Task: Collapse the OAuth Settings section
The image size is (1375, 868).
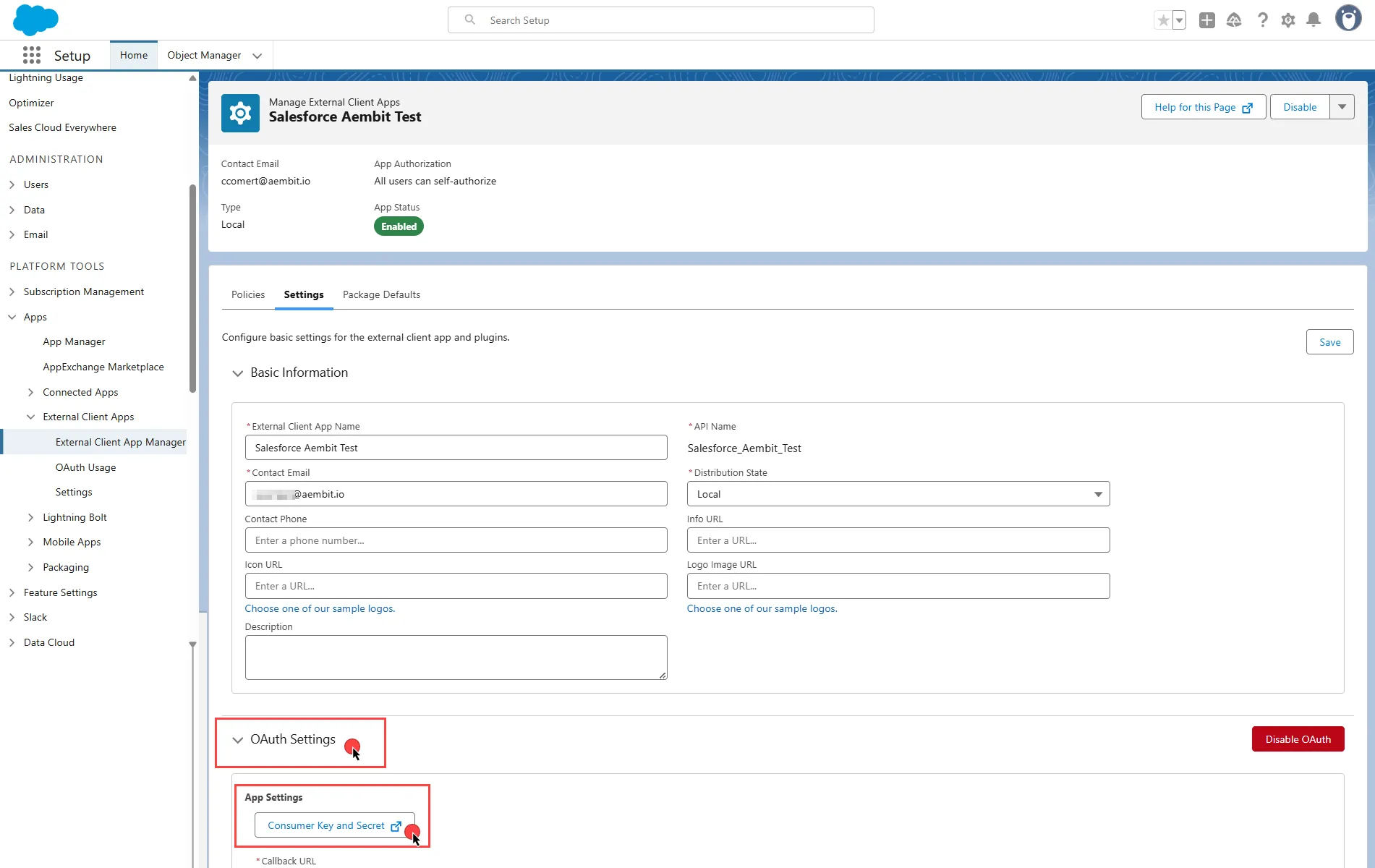Action: click(237, 740)
